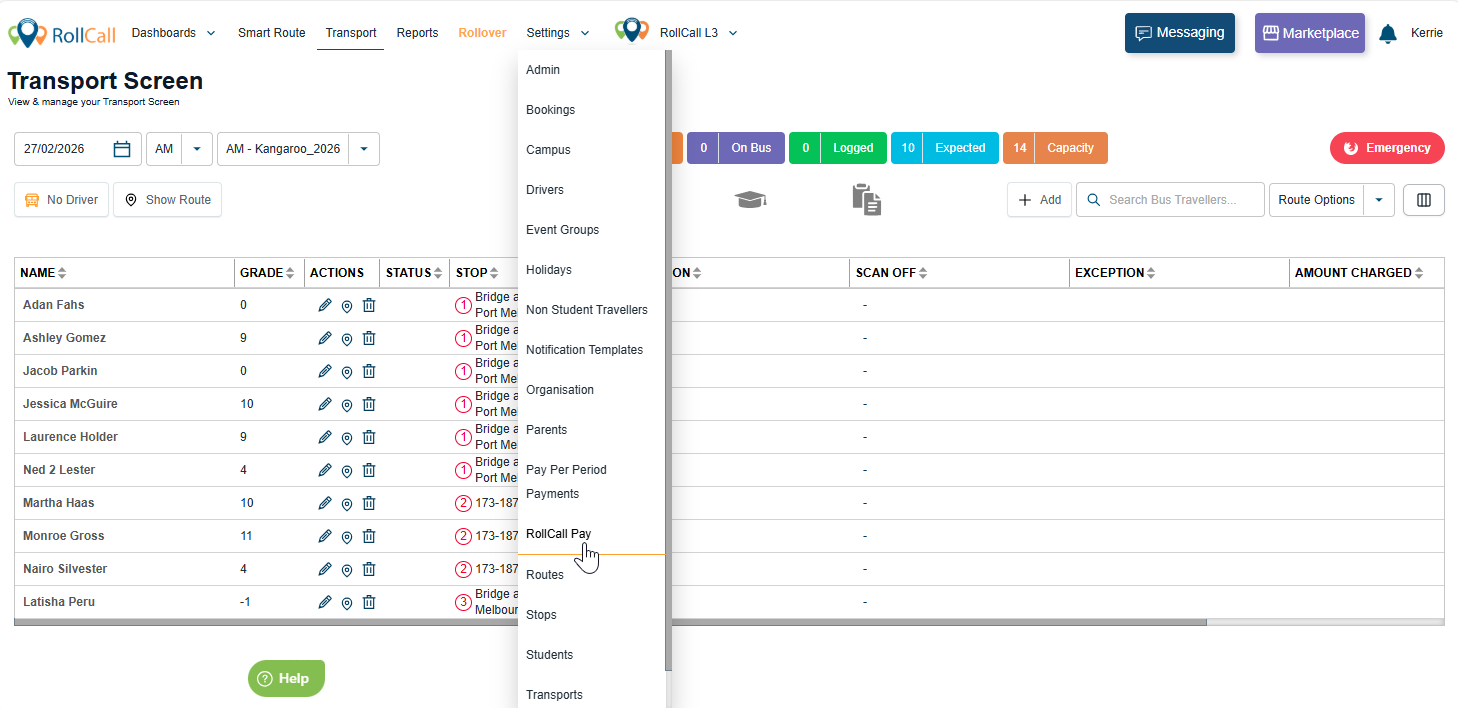Edit Latisha Peru with pencil icon

coord(325,602)
